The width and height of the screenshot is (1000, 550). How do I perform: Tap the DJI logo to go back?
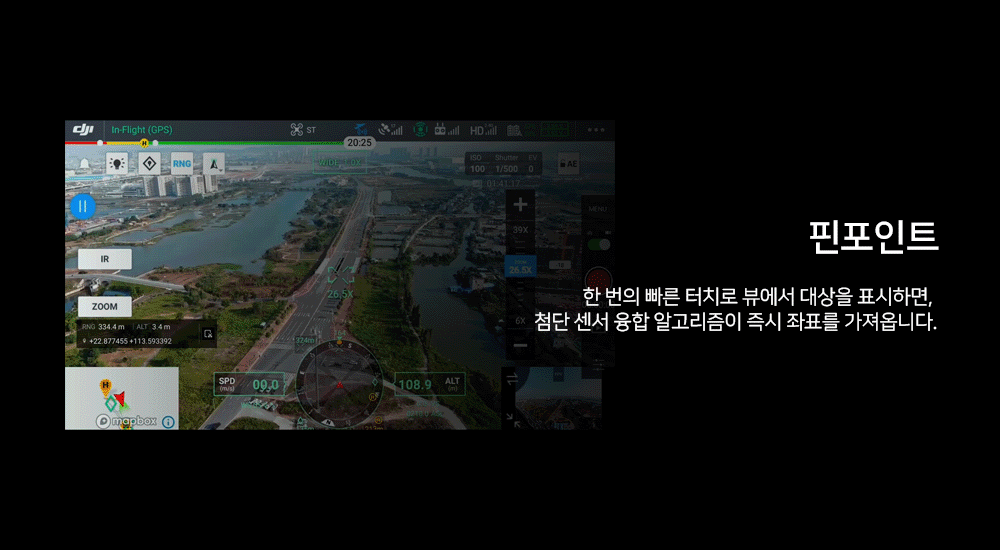[x=83, y=130]
